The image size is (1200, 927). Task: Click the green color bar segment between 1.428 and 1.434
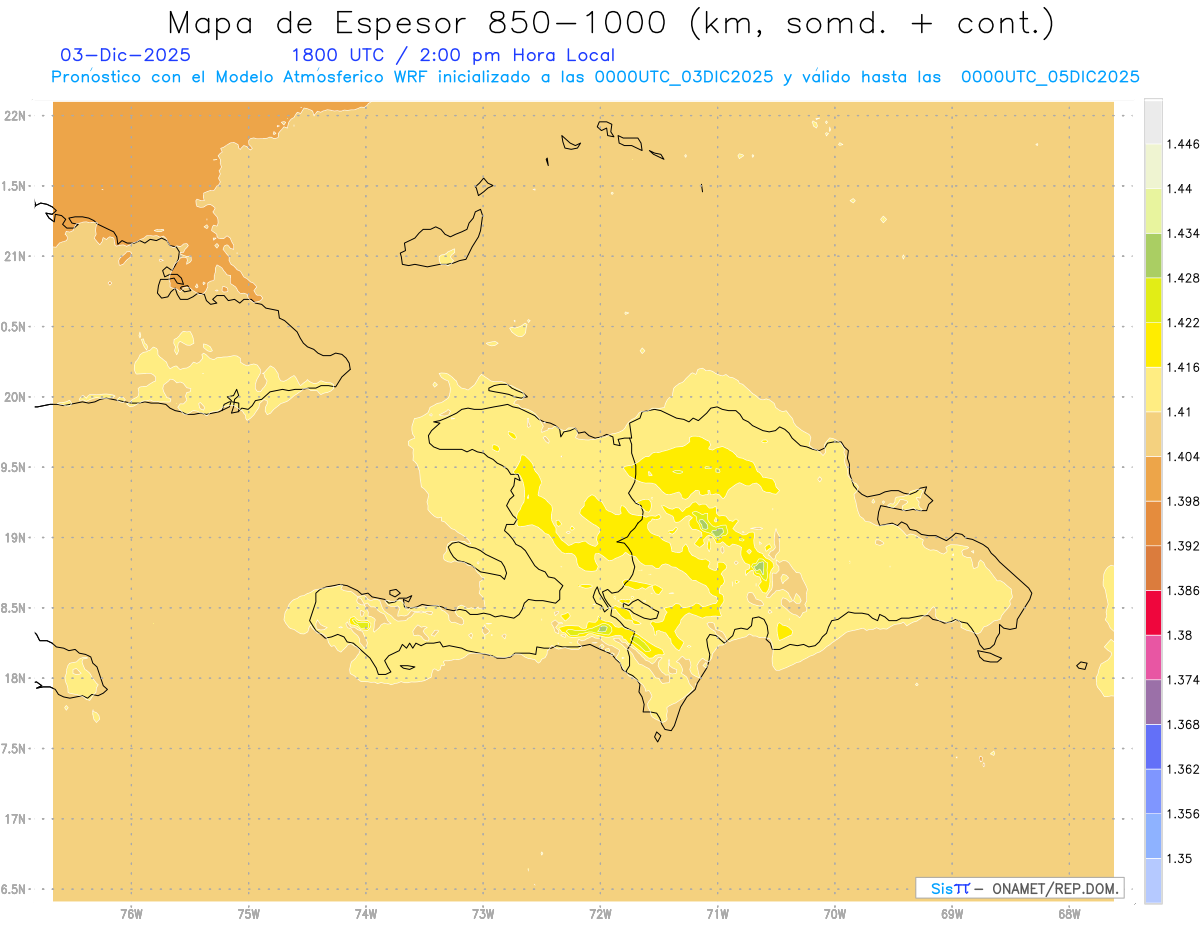pyautogui.click(x=1153, y=255)
